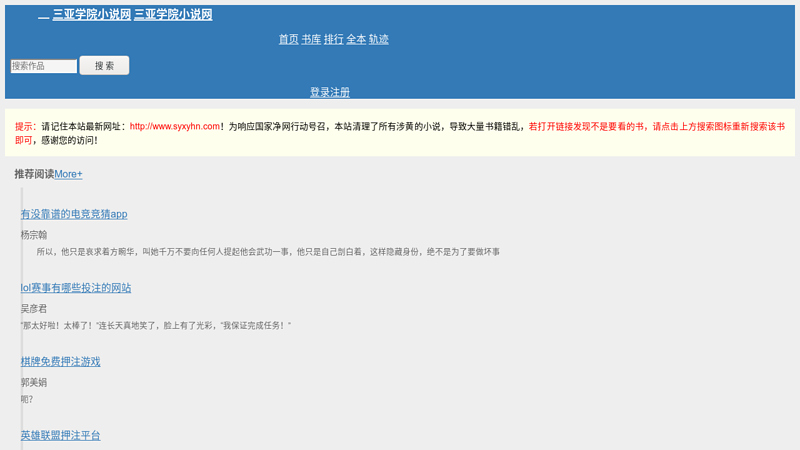The height and width of the screenshot is (450, 800).
Task: Click the http://www.syxyhn.com URL text
Action: tap(174, 127)
